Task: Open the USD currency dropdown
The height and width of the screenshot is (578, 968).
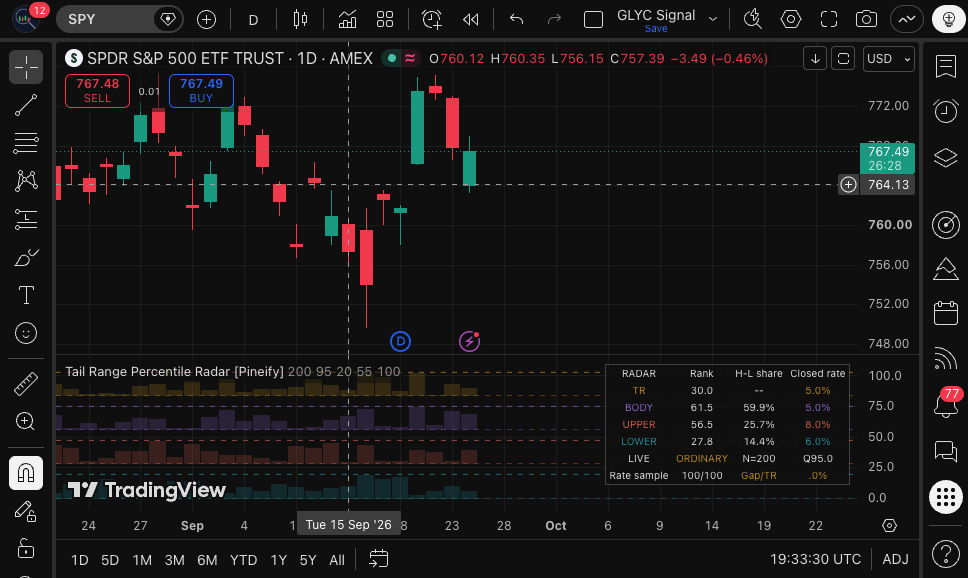Action: click(888, 59)
